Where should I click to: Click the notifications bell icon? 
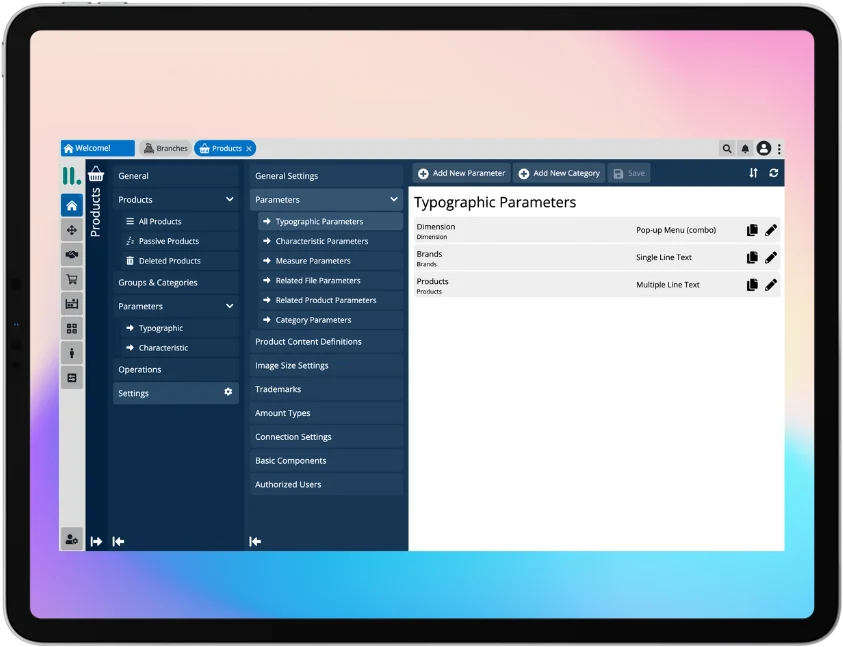pos(745,148)
